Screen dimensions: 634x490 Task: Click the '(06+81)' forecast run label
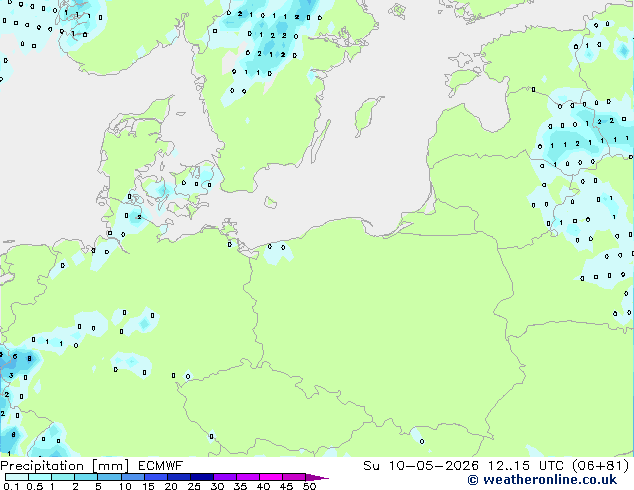601,466
